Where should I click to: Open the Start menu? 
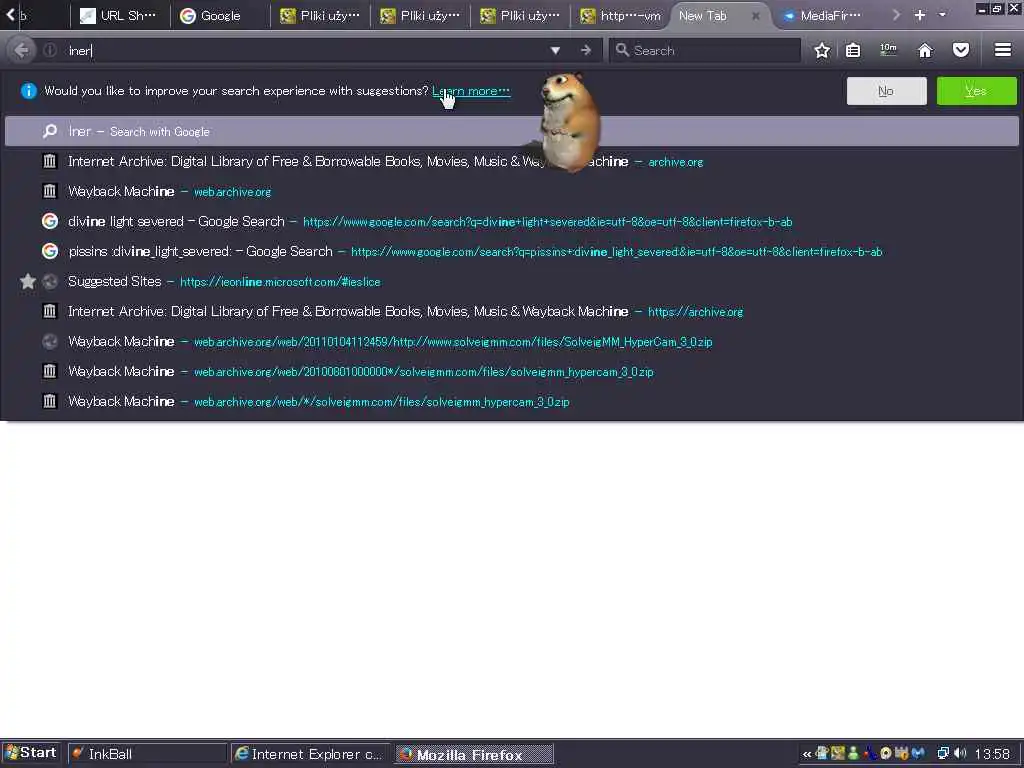(31, 753)
